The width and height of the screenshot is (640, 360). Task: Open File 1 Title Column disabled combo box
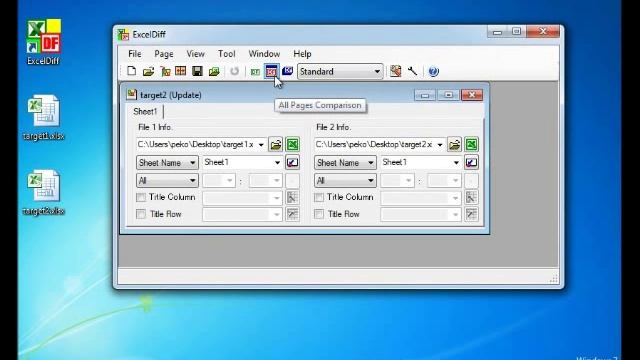pyautogui.click(x=242, y=198)
